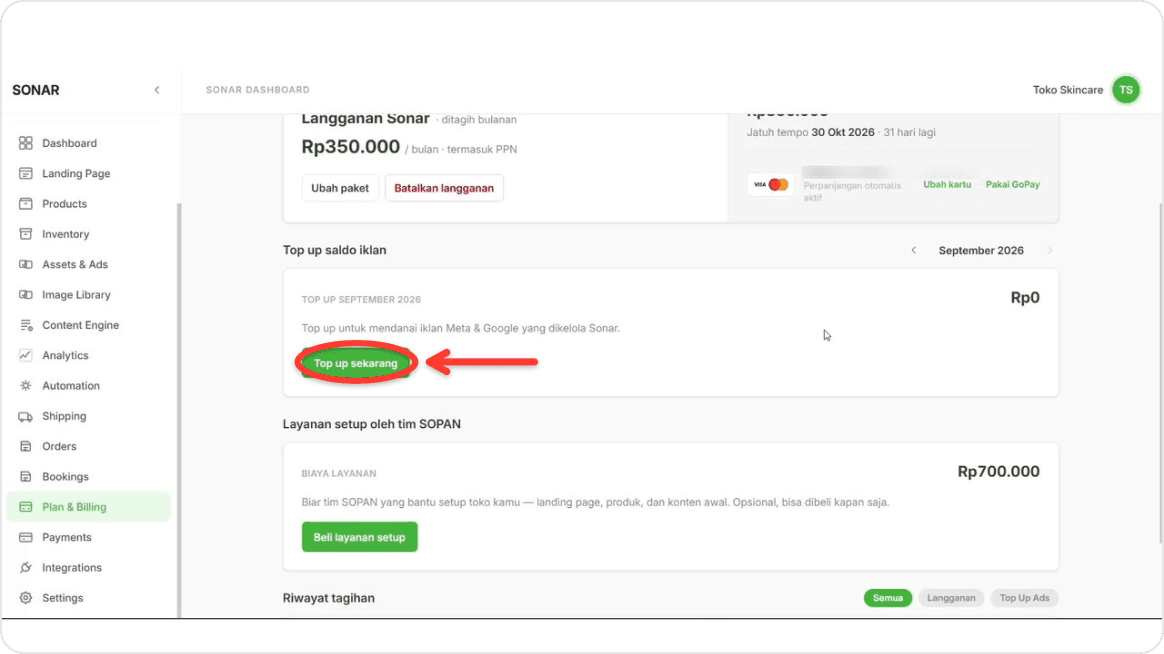Screen dimensions: 1164x654
Task: Click the Analytics chart icon
Action: pyautogui.click(x=26, y=355)
